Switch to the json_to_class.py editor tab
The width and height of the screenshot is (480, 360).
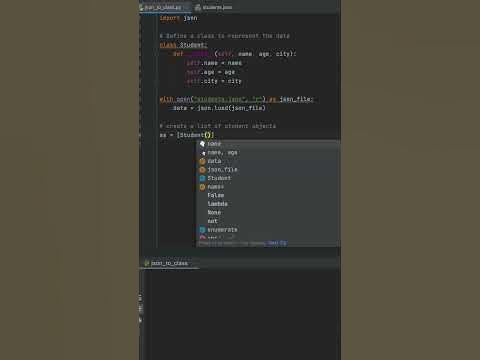[x=163, y=7]
